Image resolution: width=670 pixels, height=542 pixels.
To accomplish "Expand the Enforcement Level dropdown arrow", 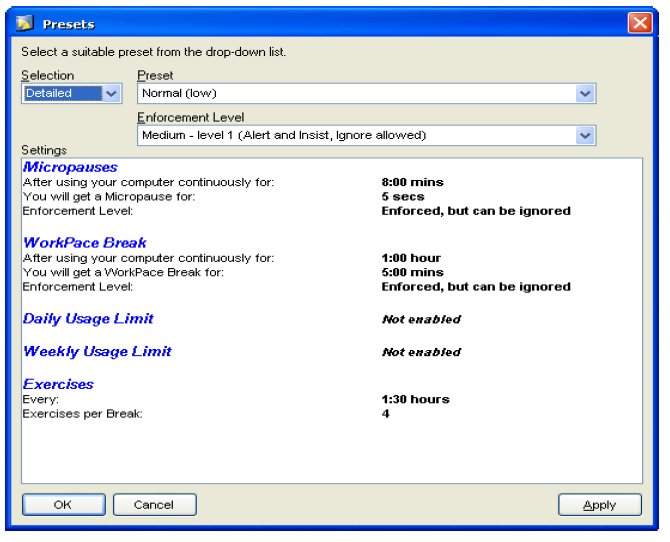I will click(585, 136).
